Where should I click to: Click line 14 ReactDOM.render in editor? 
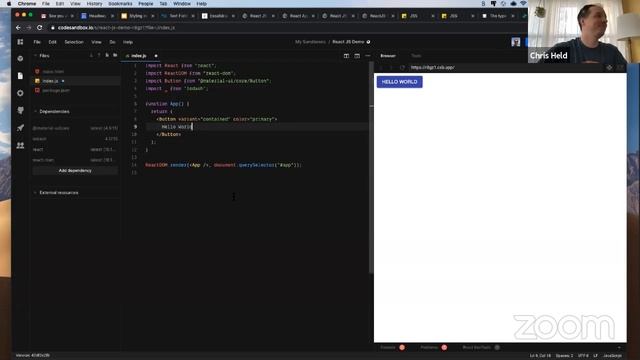[223, 165]
